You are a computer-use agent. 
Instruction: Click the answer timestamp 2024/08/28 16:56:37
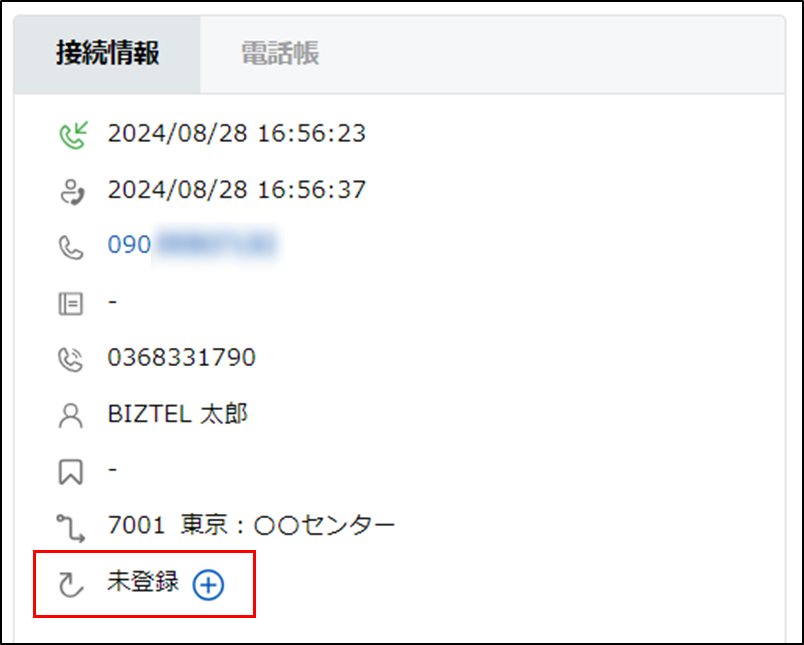[236, 189]
